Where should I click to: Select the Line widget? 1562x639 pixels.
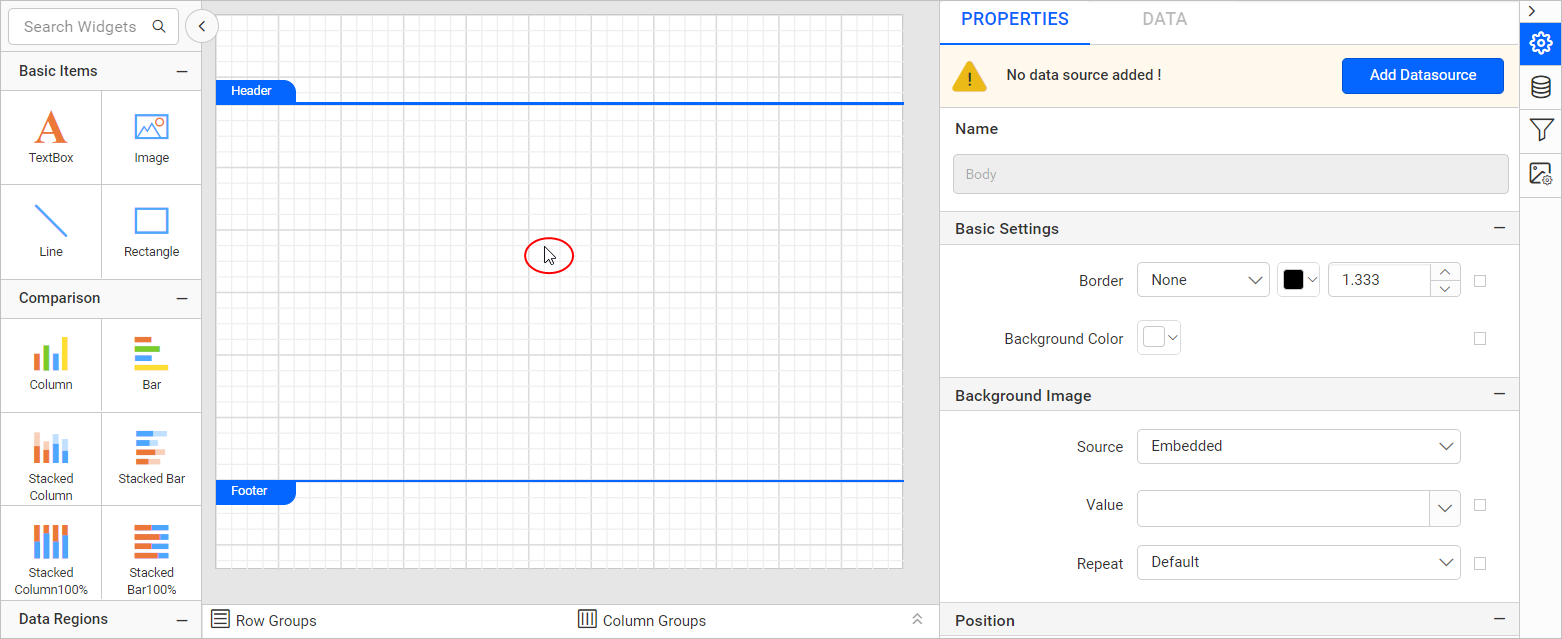(x=51, y=232)
